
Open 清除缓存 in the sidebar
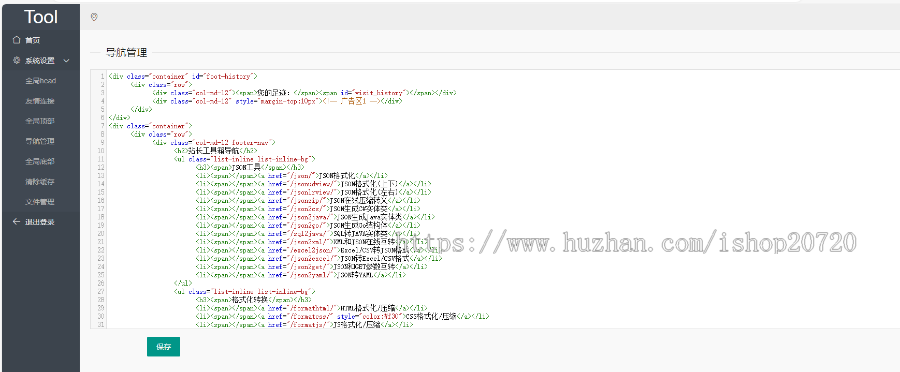40,181
